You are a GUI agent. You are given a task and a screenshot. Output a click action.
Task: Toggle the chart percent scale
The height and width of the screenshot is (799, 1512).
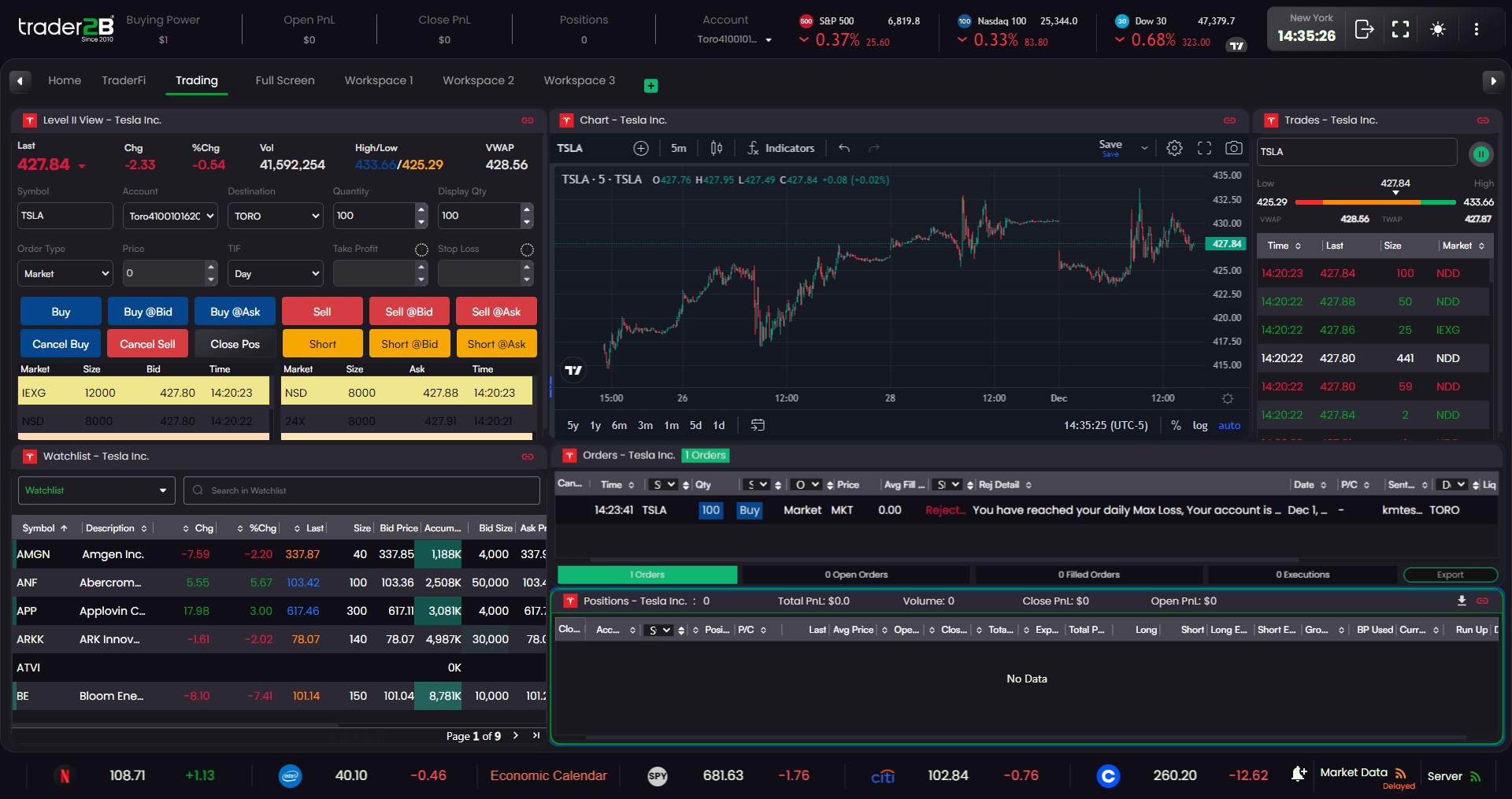click(1176, 425)
